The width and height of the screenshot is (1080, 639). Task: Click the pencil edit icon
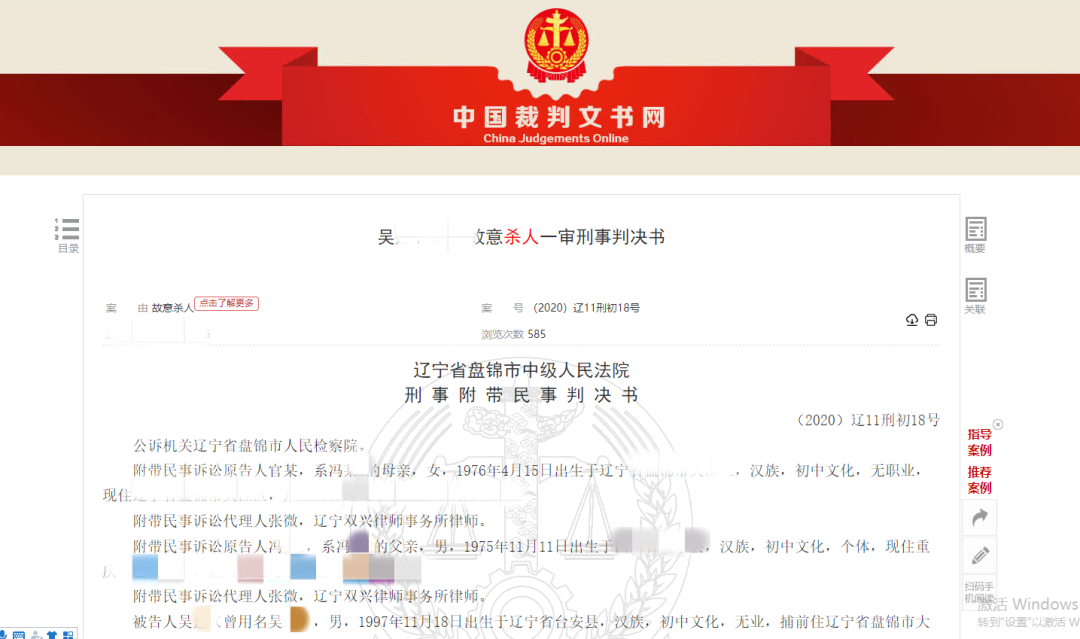point(979,555)
